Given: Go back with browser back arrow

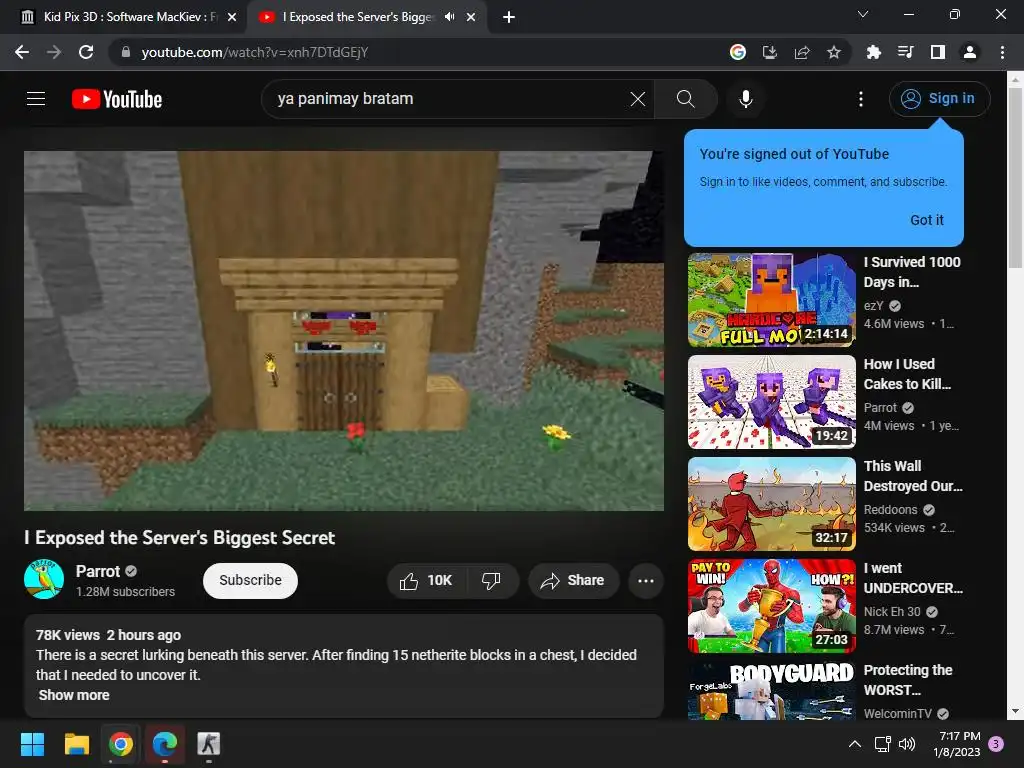Looking at the screenshot, I should point(22,52).
